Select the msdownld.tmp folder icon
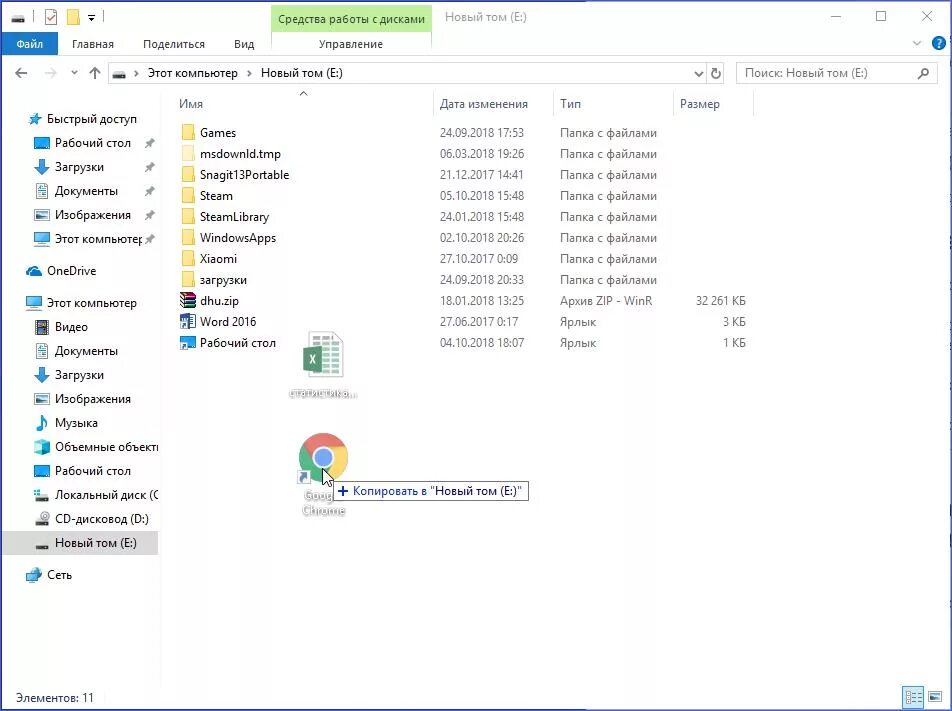This screenshot has width=952, height=711. [188, 154]
